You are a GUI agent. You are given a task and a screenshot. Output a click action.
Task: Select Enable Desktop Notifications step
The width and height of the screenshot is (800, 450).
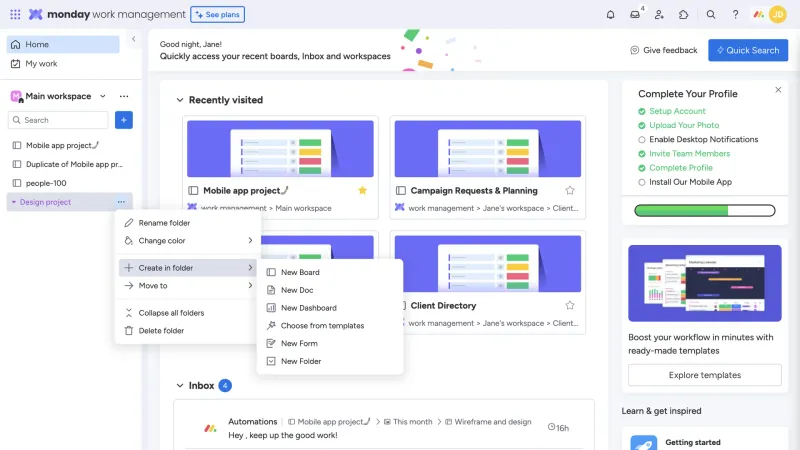click(x=698, y=139)
